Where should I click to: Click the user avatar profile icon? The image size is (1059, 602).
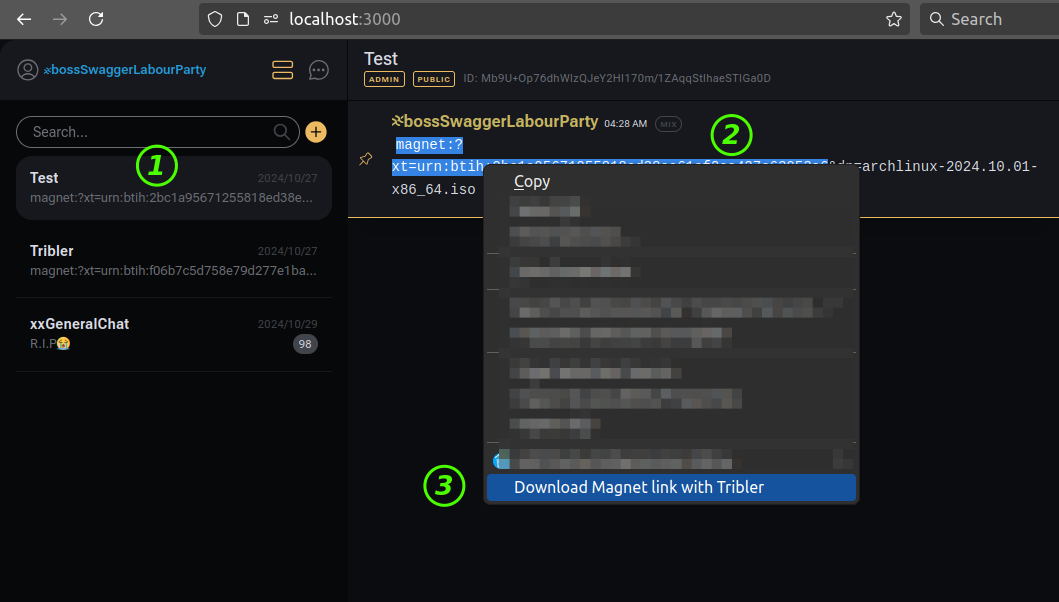click(27, 70)
